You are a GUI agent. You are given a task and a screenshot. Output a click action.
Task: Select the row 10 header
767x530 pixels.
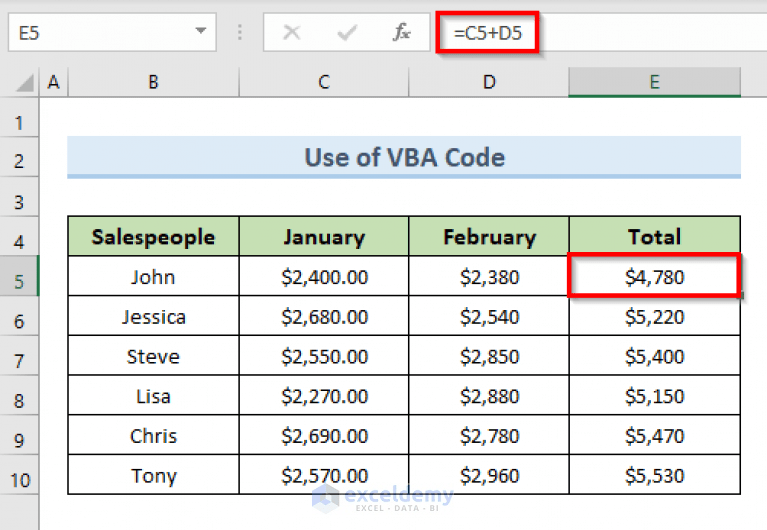pos(19,475)
